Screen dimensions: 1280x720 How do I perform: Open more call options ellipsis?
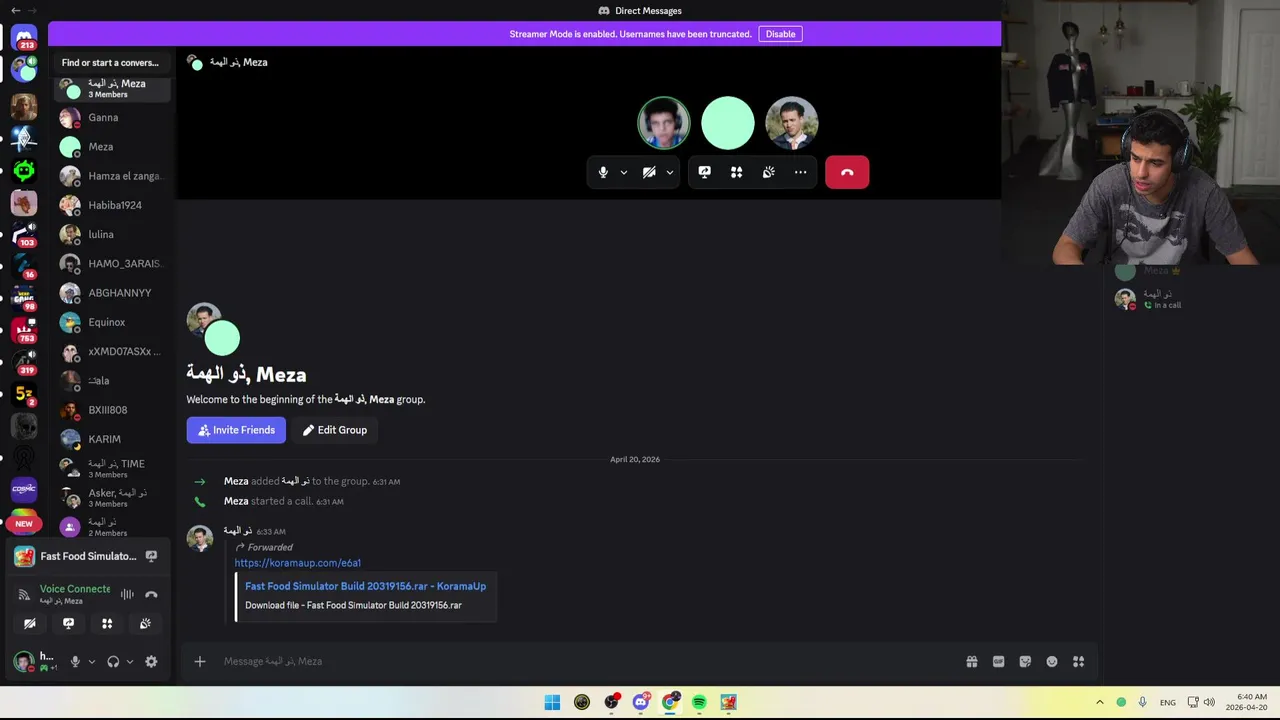click(x=800, y=172)
